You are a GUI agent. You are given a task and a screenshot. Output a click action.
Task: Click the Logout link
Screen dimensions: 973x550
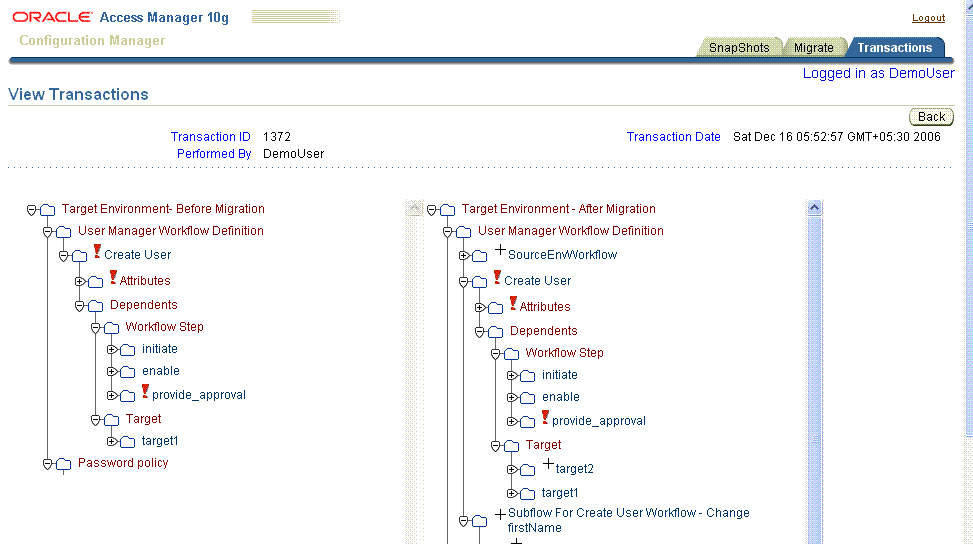(928, 18)
